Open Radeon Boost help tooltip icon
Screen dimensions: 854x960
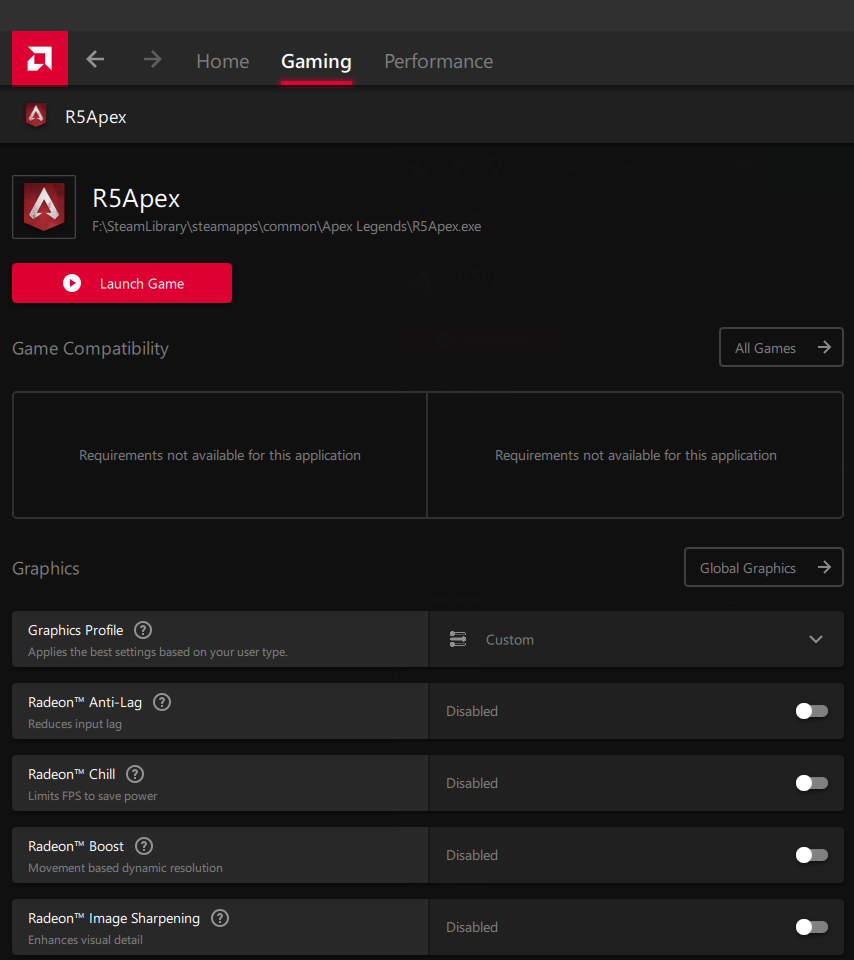[144, 846]
